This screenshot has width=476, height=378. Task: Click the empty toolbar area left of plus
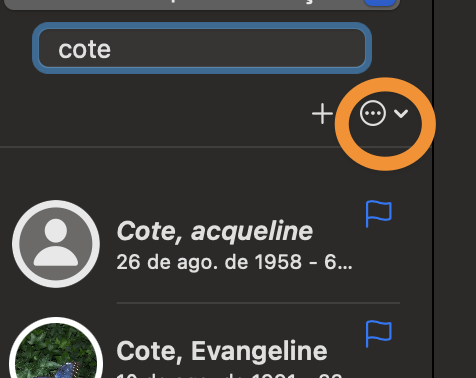coord(153,114)
